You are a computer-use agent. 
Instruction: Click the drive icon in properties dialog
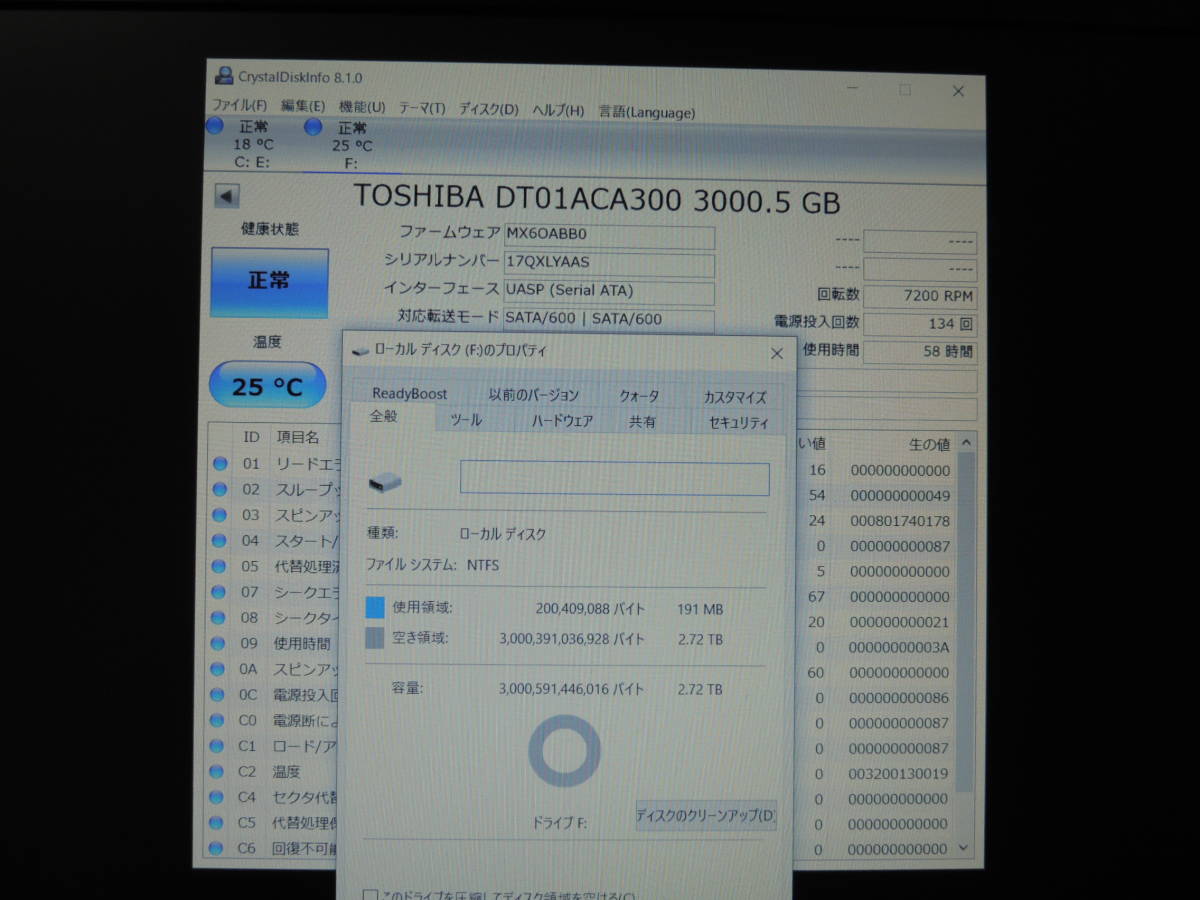coord(385,483)
